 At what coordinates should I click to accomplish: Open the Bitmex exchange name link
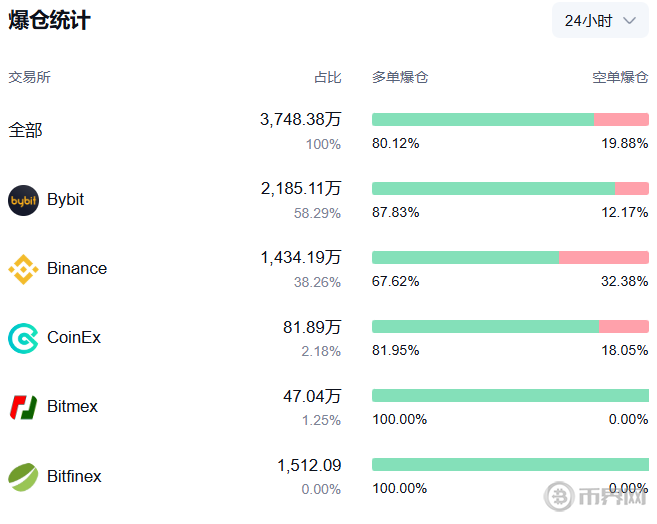(72, 407)
